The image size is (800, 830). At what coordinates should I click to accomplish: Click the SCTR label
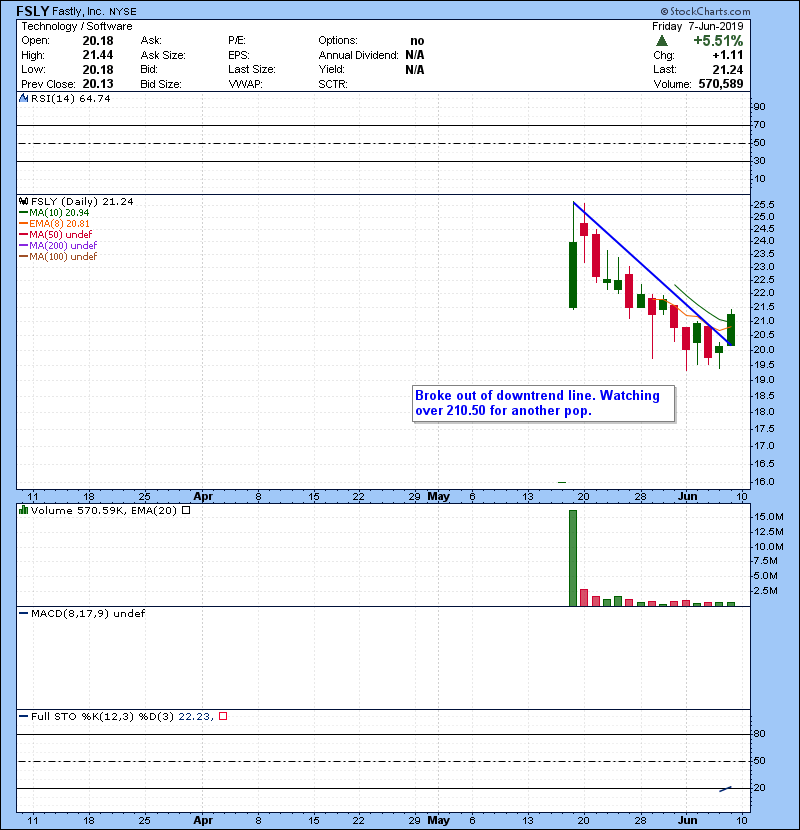point(333,84)
